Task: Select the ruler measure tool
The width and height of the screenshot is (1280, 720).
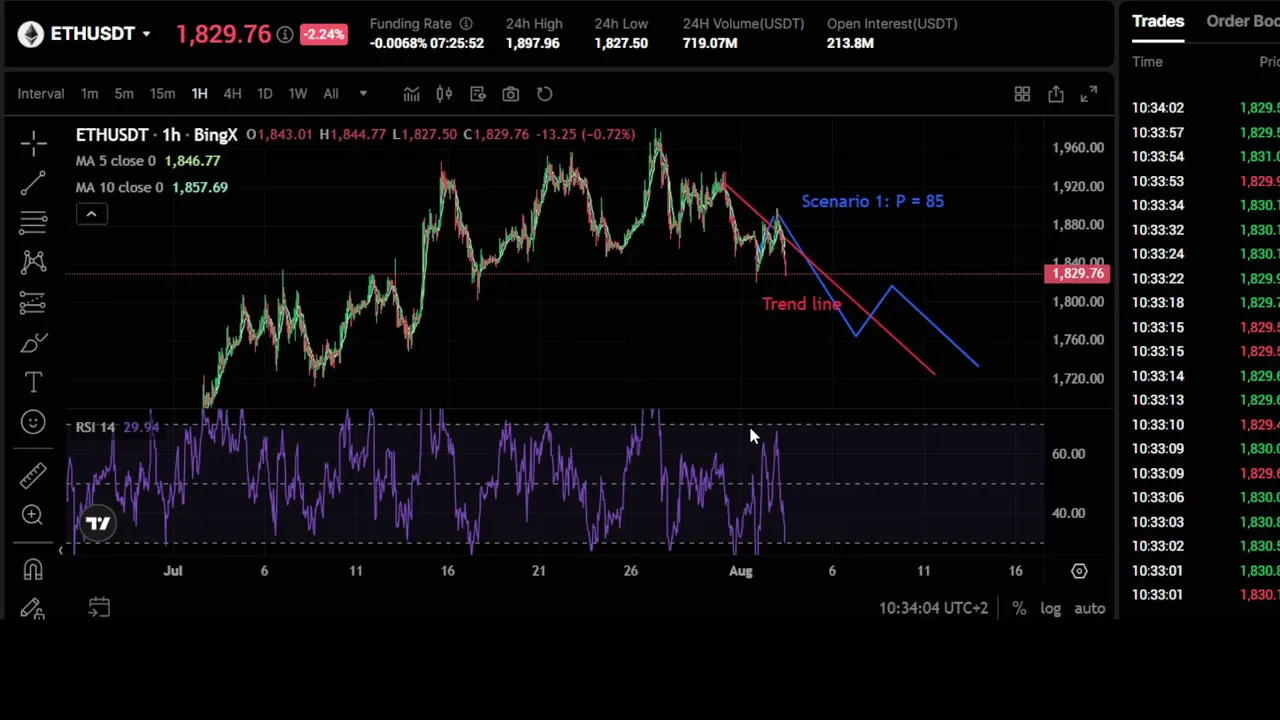Action: pyautogui.click(x=33, y=475)
